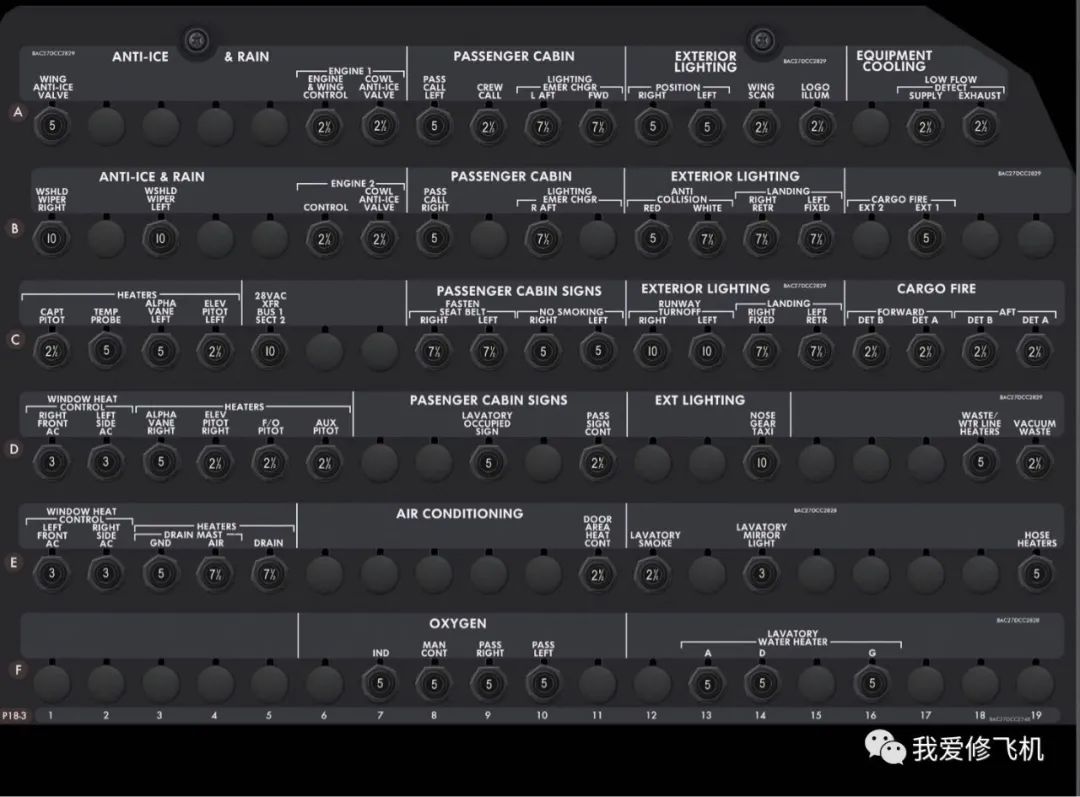
Task: Toggle Alpha Vane Right heater breaker
Action: coord(160,462)
